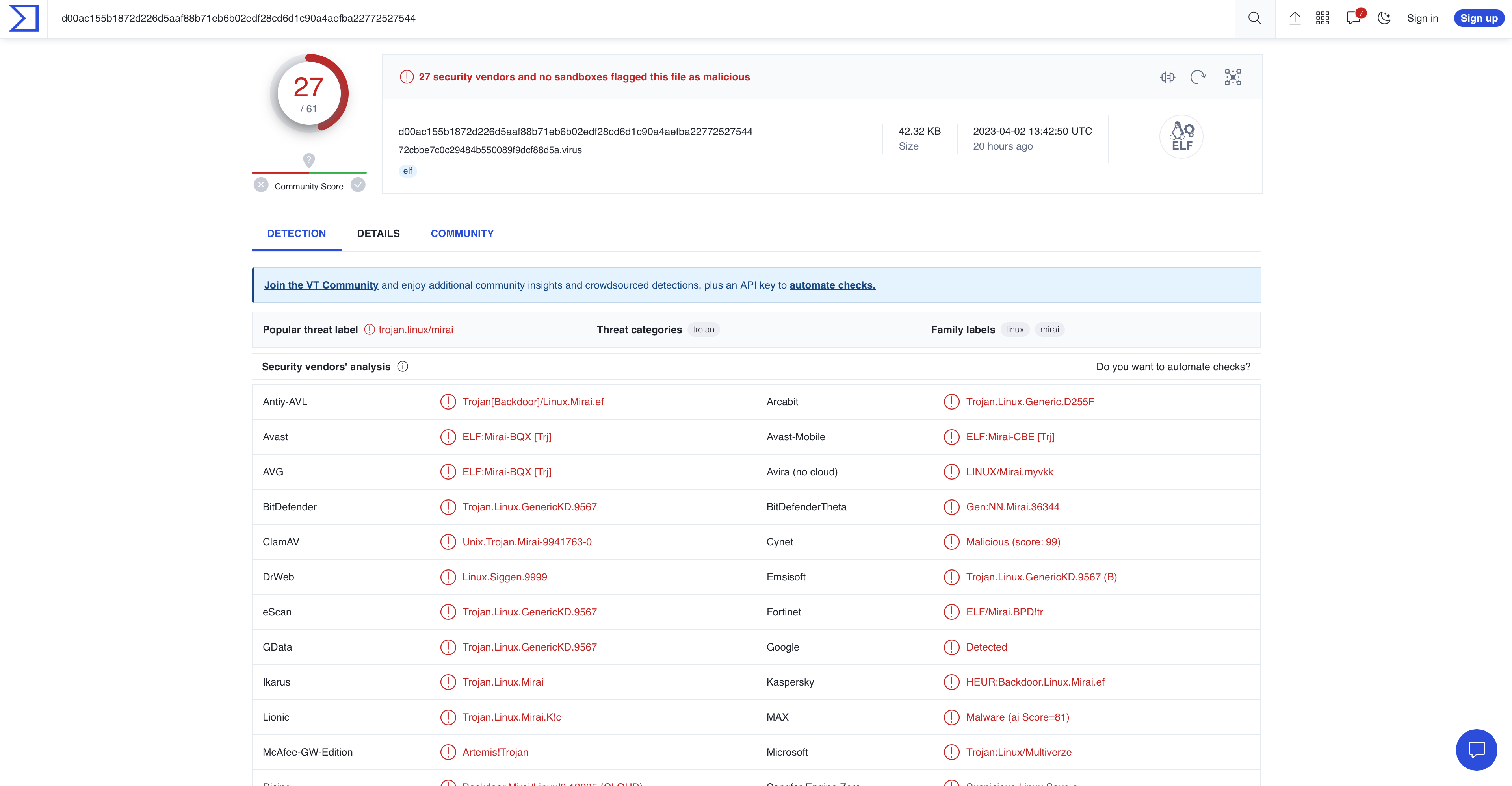Screen dimensions: 1512x786
Task: Click the Sign in link
Action: pos(1422,18)
